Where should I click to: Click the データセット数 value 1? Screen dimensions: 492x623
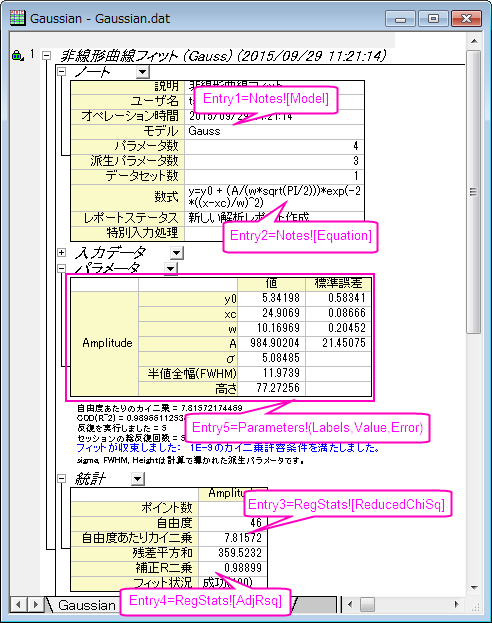click(274, 176)
